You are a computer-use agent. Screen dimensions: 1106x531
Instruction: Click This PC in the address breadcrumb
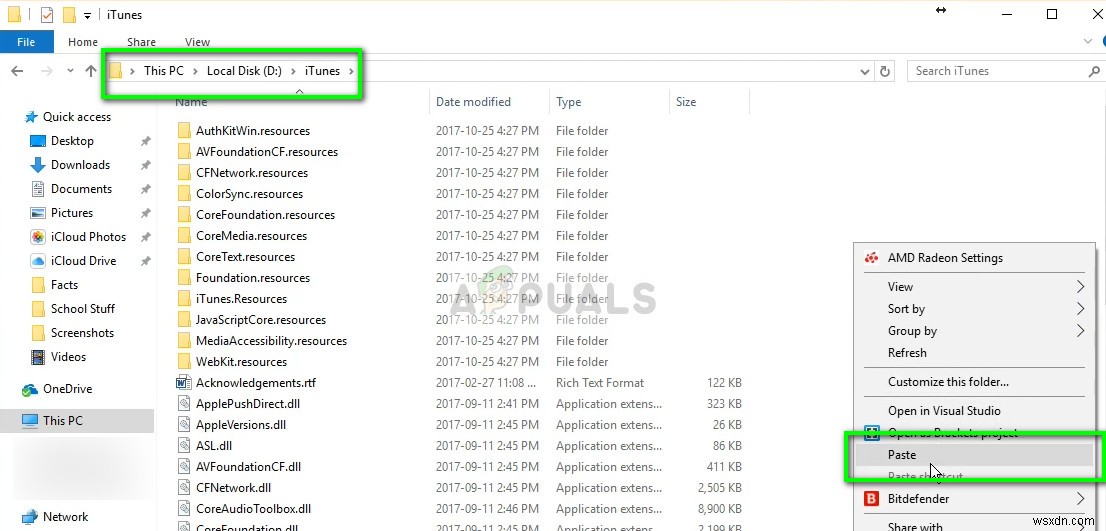click(x=164, y=71)
